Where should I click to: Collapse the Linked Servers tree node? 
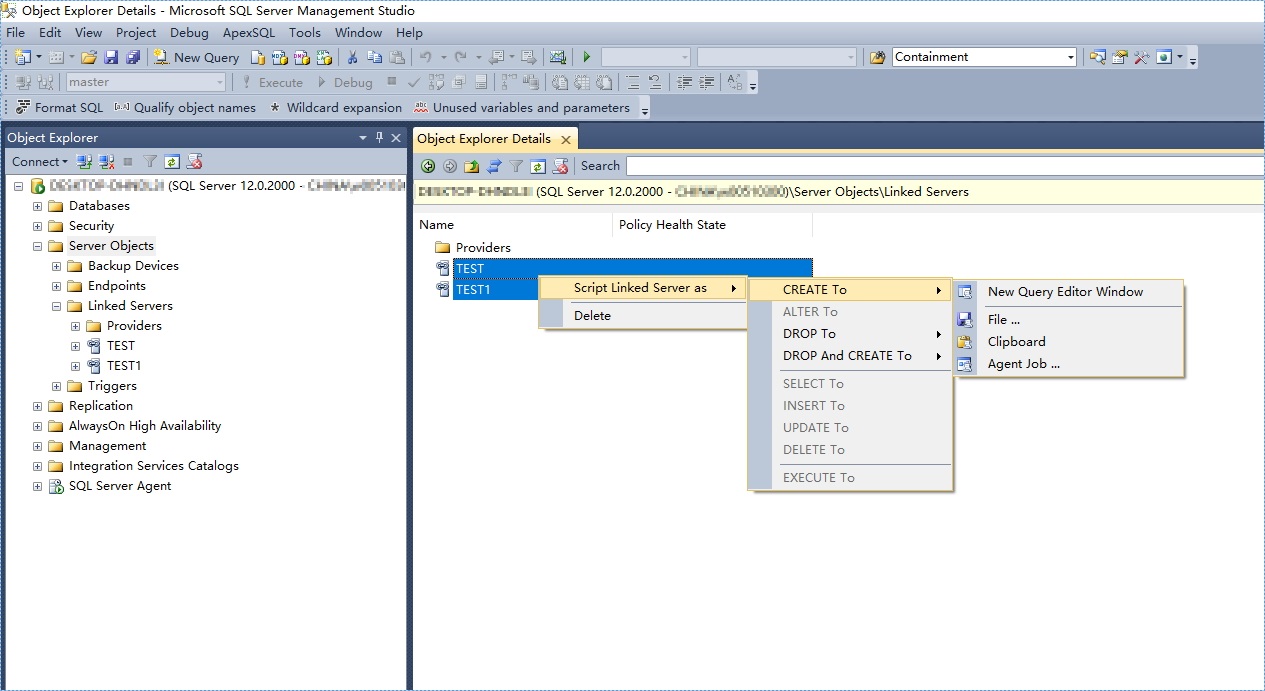coord(57,306)
